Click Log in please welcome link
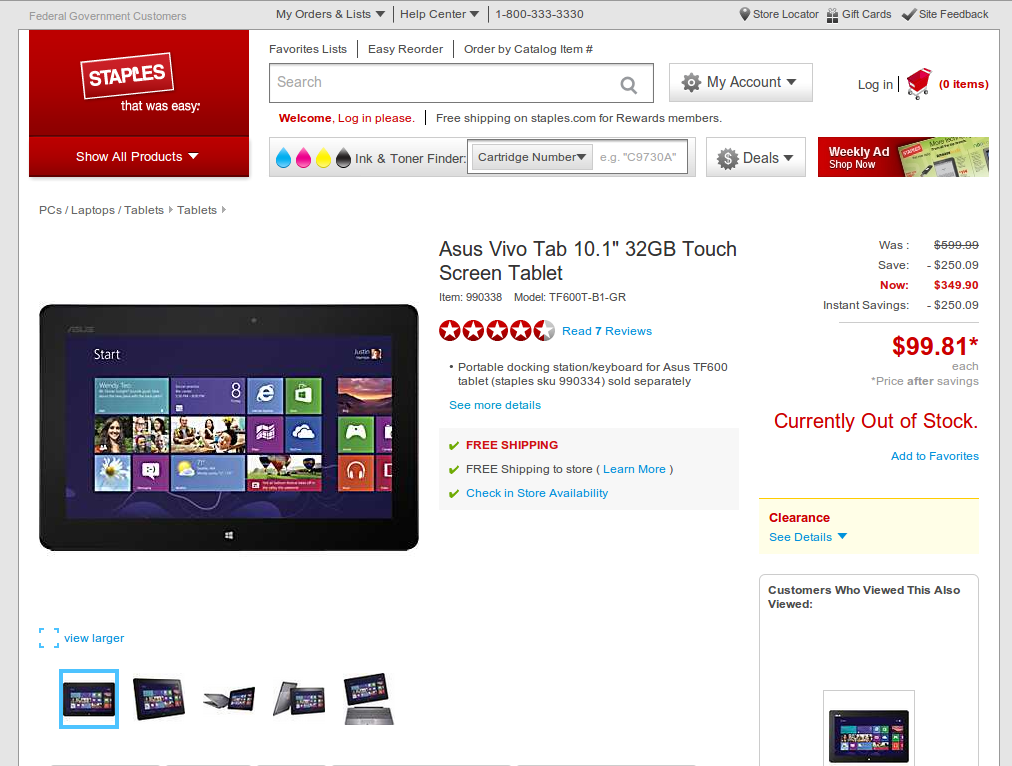Screen dimensions: 1012x766 click(x=376, y=118)
